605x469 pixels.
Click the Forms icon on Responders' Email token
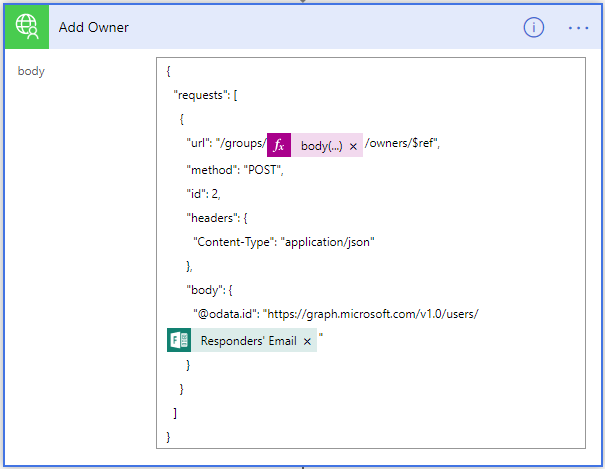coord(179,340)
